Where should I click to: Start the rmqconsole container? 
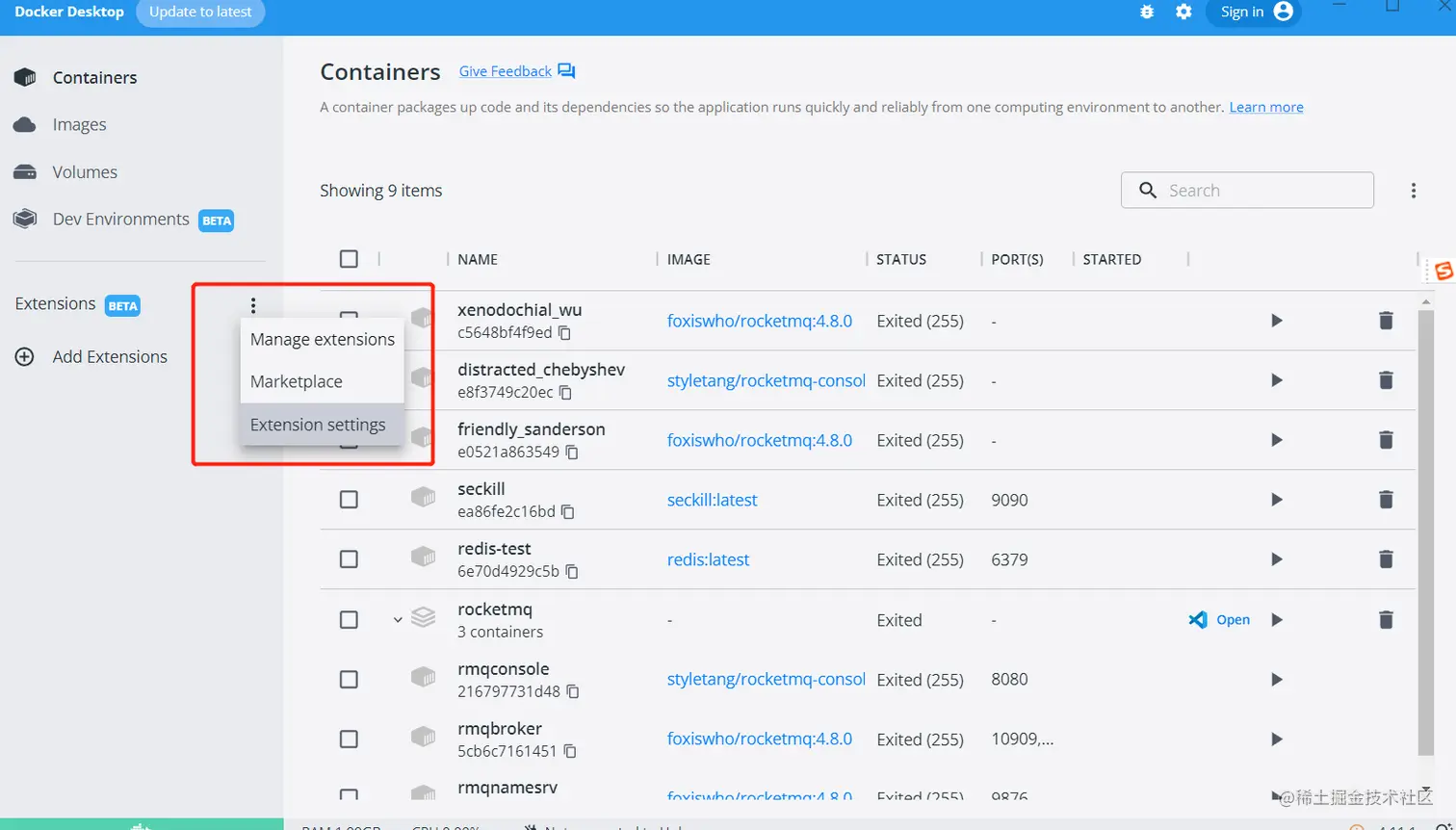1277,680
